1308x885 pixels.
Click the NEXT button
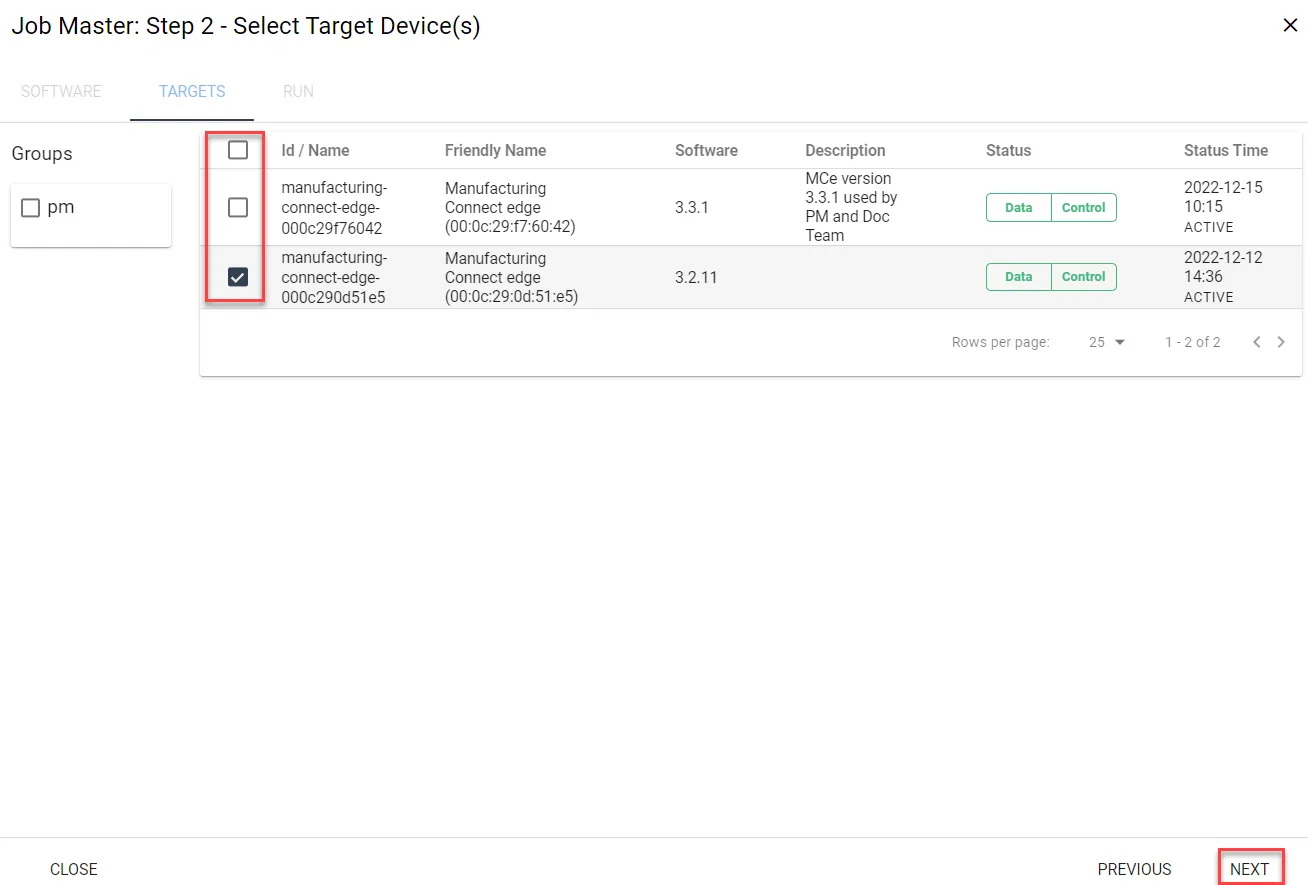[x=1249, y=869]
